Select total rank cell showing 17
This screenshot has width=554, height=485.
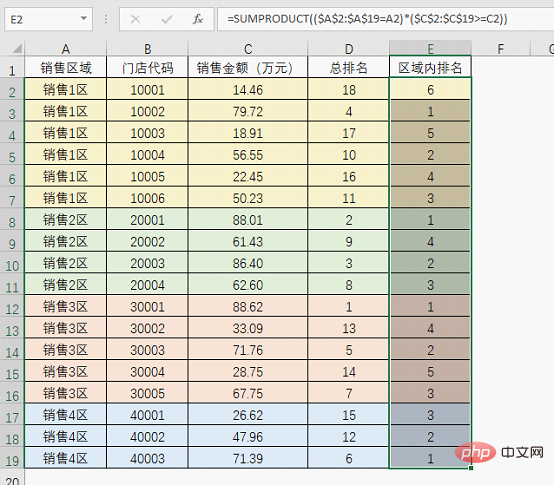click(349, 133)
